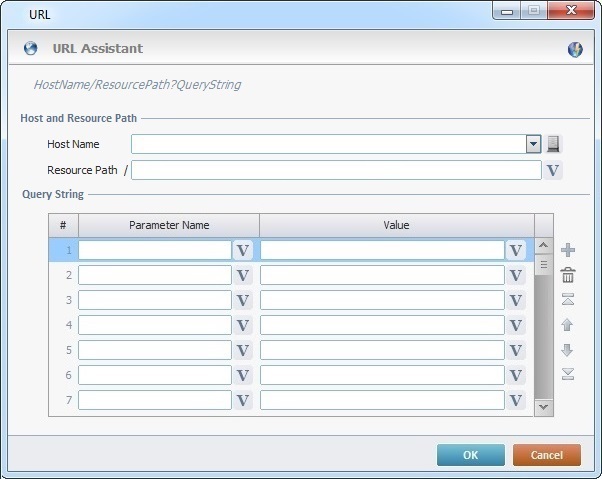The image size is (602, 479).
Task: Click the move row down arrow
Action: [x=568, y=350]
